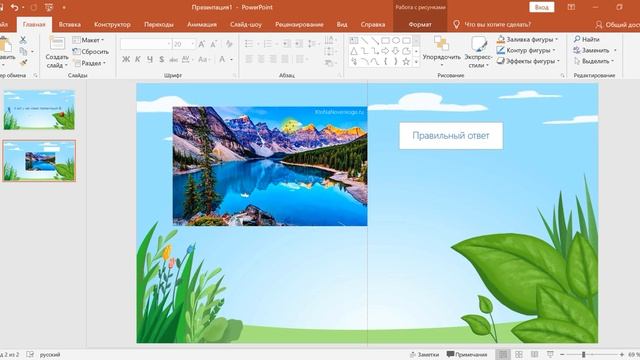Open Экспресс-стили quick styles gallery
This screenshot has width=640, height=360.
click(x=478, y=51)
